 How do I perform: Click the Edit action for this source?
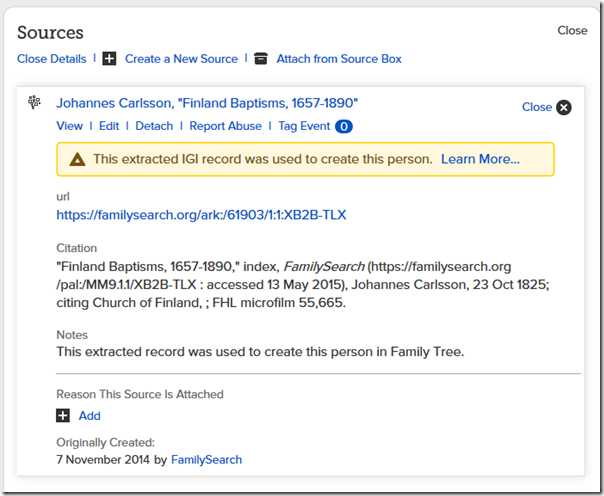pos(109,126)
